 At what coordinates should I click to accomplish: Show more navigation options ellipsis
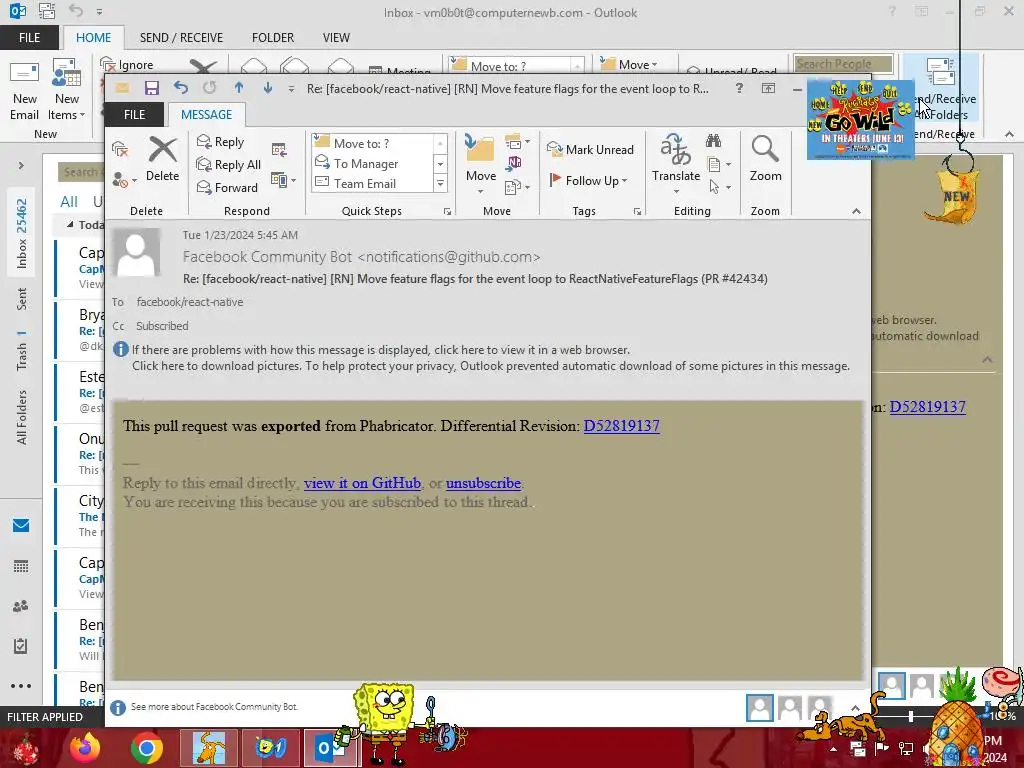coord(21,686)
